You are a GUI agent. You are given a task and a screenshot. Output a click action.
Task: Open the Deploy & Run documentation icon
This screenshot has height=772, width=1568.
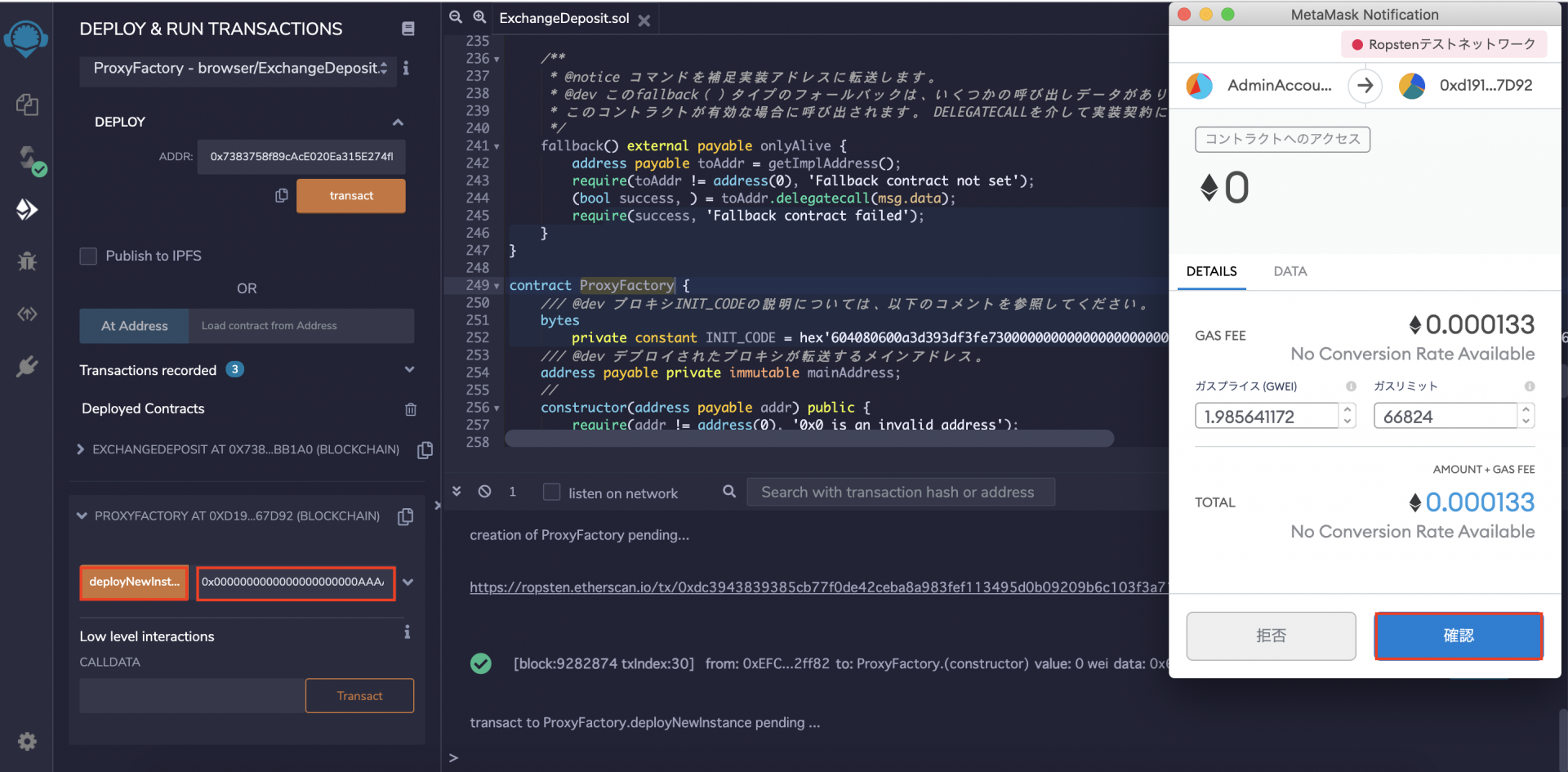tap(408, 29)
